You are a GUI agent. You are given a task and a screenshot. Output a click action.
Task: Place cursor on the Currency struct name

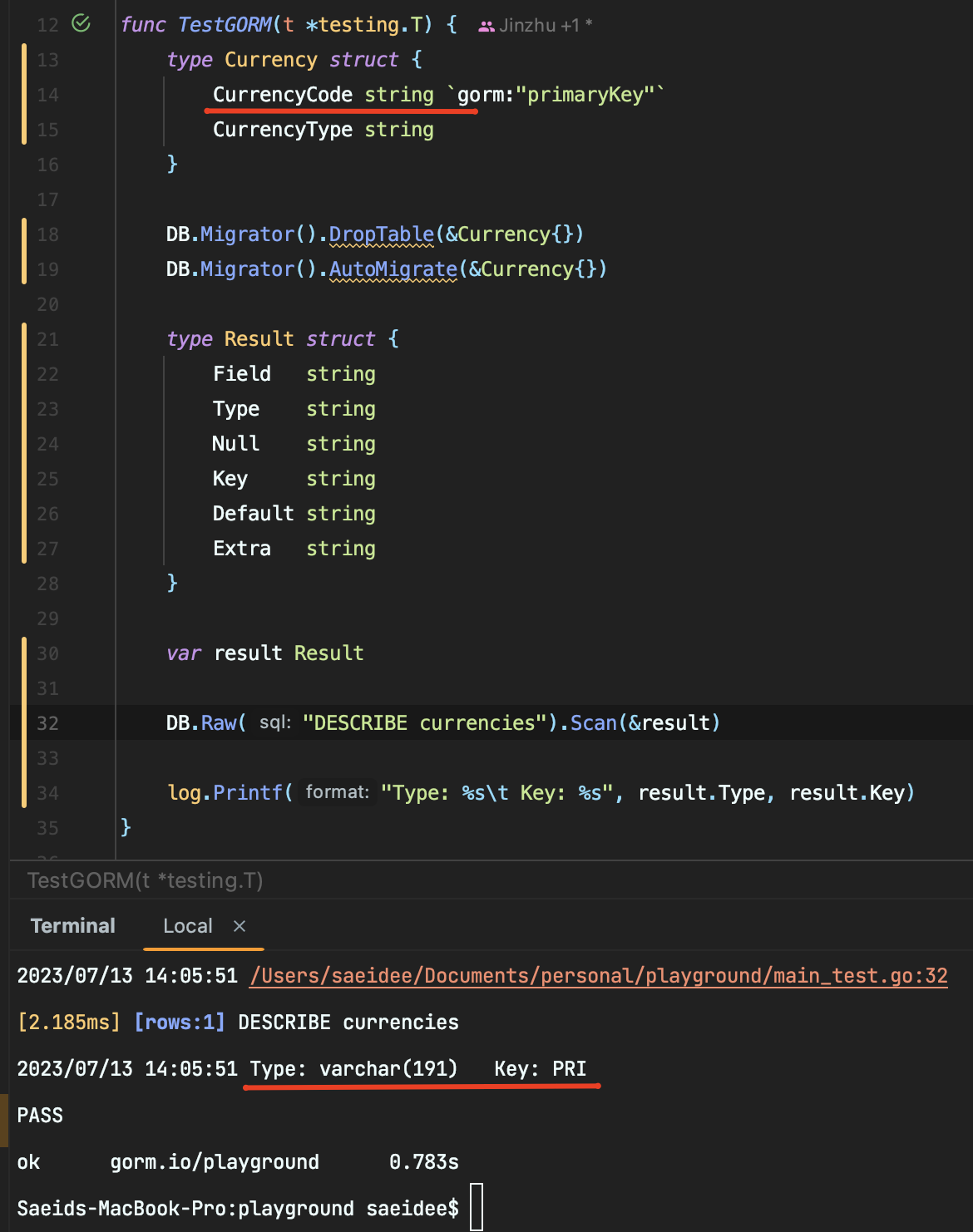pyautogui.click(x=269, y=59)
